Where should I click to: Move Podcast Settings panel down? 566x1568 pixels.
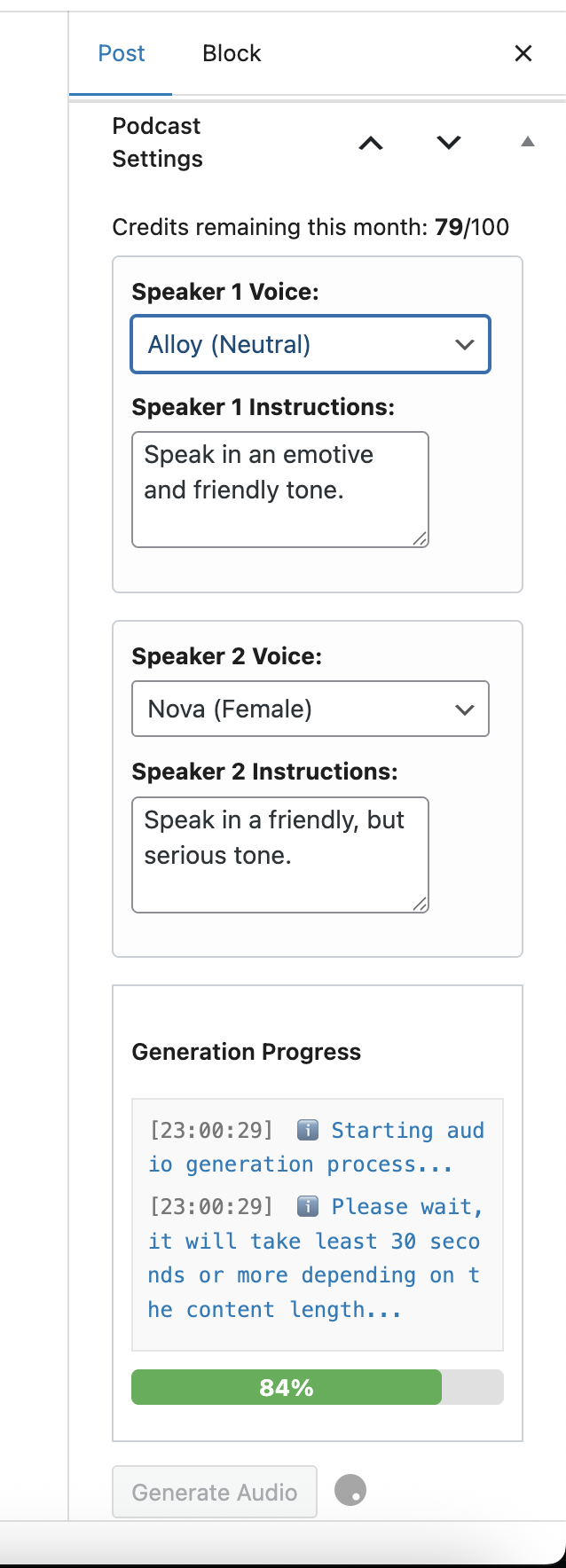(449, 143)
